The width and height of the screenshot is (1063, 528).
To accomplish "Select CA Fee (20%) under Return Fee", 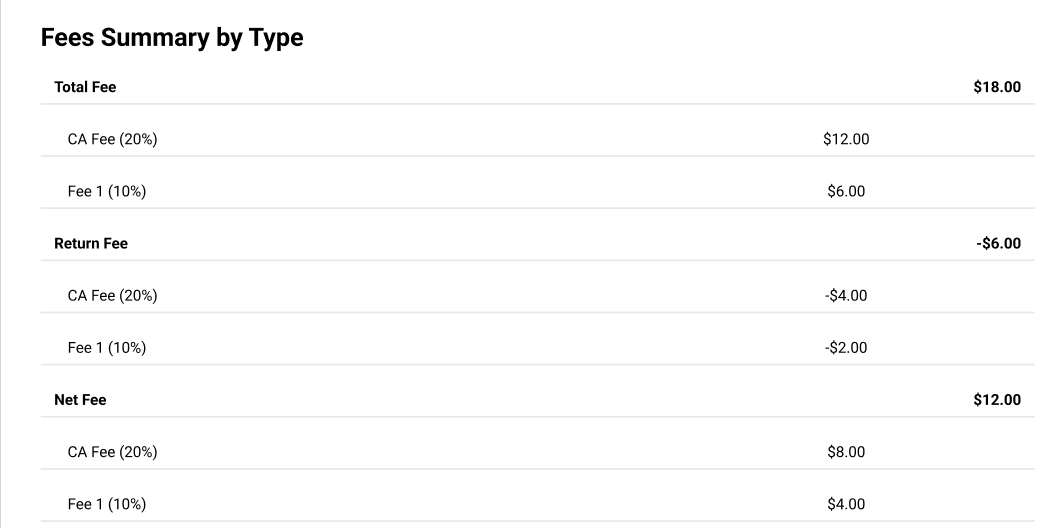I will (113, 296).
